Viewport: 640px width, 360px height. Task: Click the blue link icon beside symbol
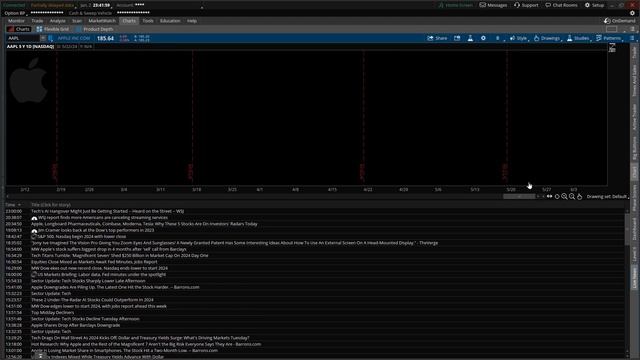pos(51,38)
